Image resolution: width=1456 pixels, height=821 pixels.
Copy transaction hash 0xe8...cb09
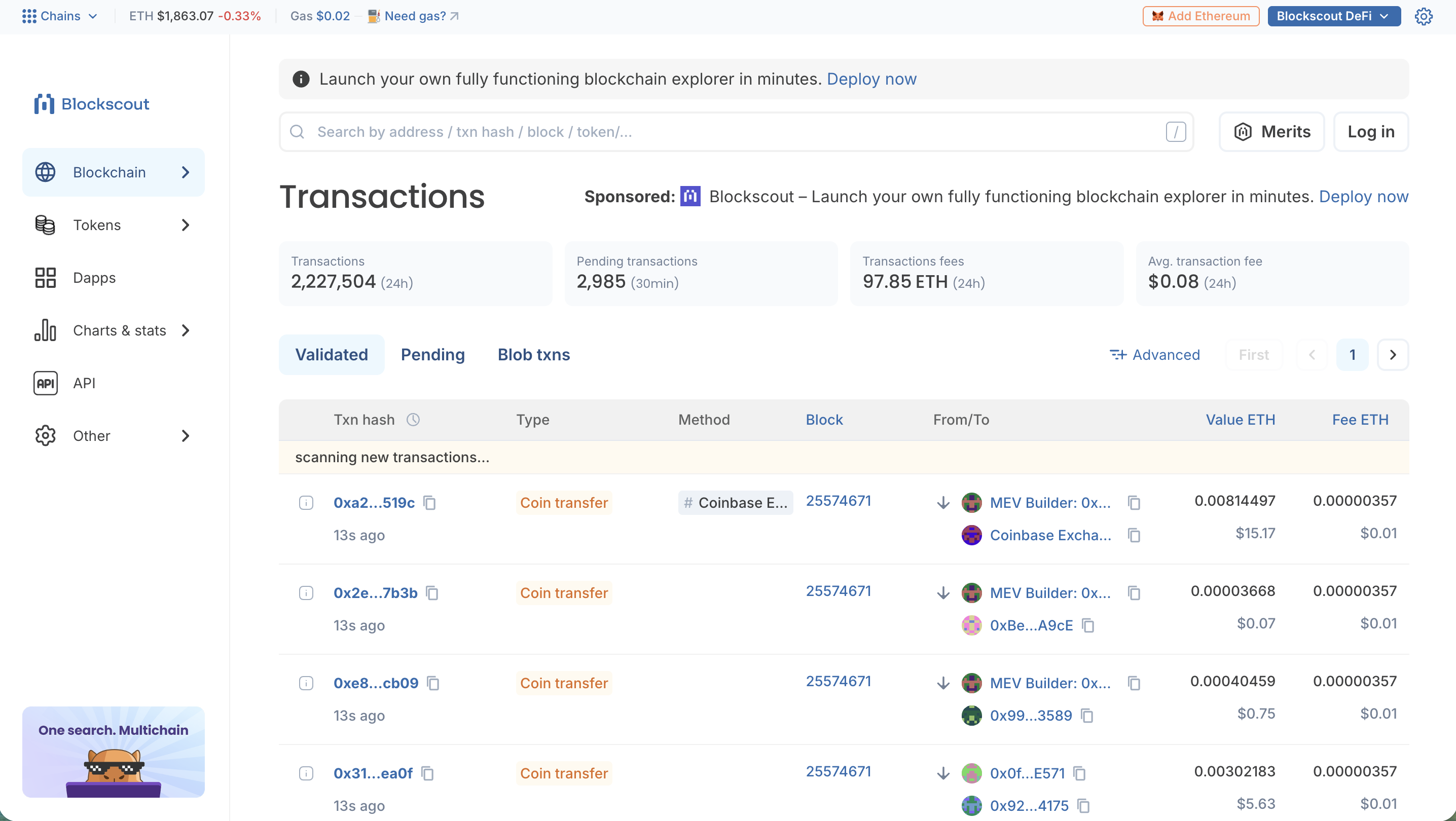pos(433,683)
